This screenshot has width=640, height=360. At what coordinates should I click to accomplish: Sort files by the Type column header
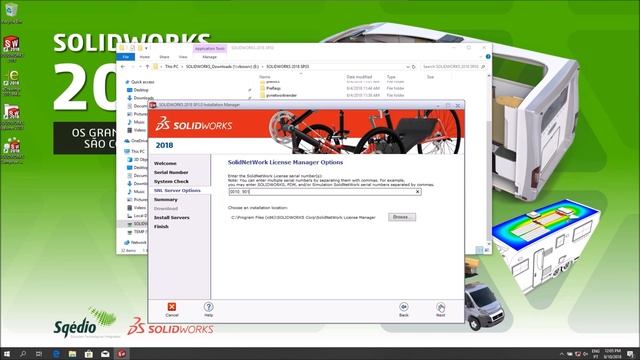tap(391, 77)
